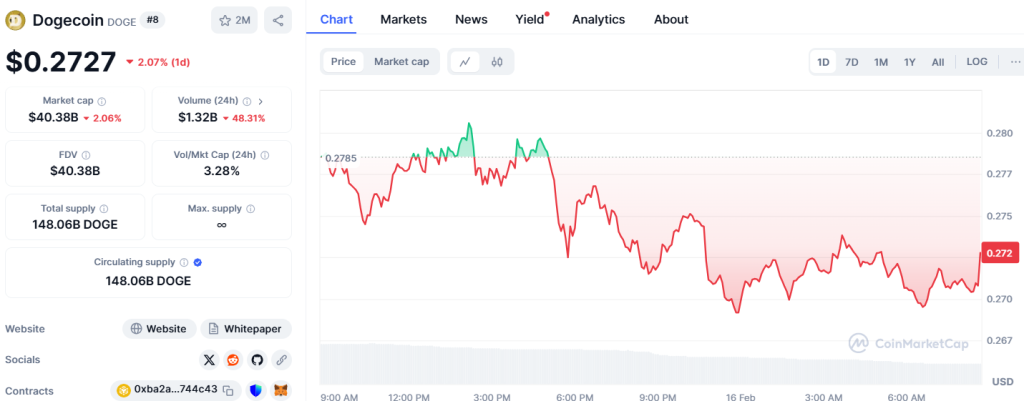This screenshot has height=401, width=1024.
Task: Open the X (Twitter) social link
Action: [209, 360]
